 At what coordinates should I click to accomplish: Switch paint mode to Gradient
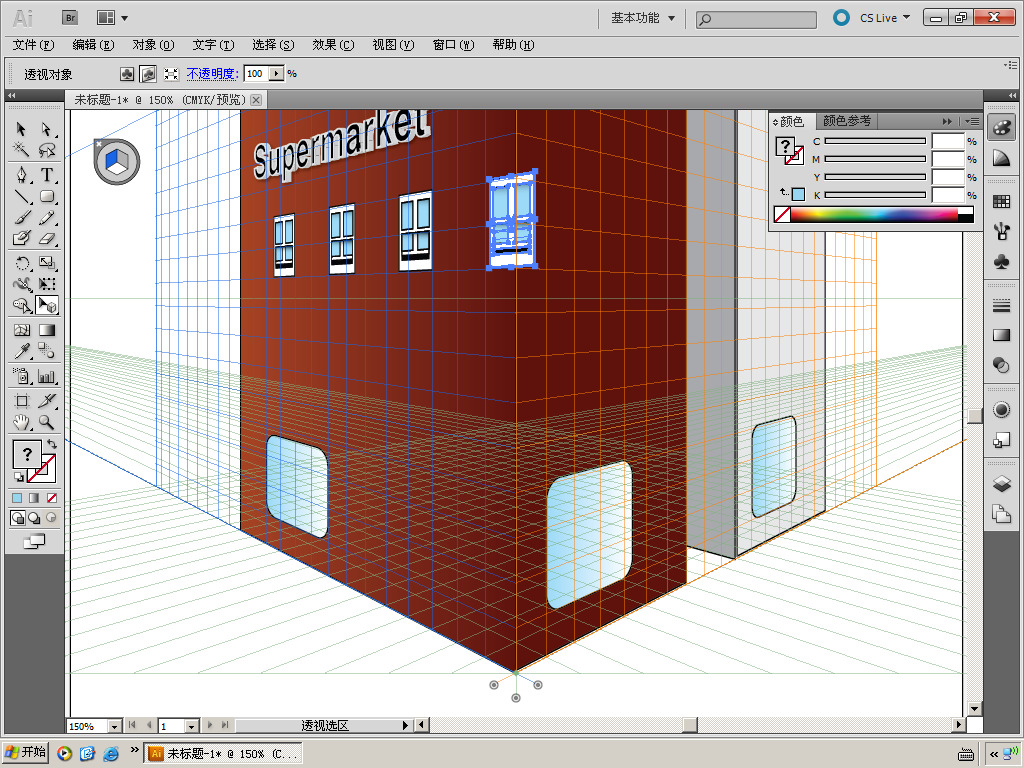34,497
